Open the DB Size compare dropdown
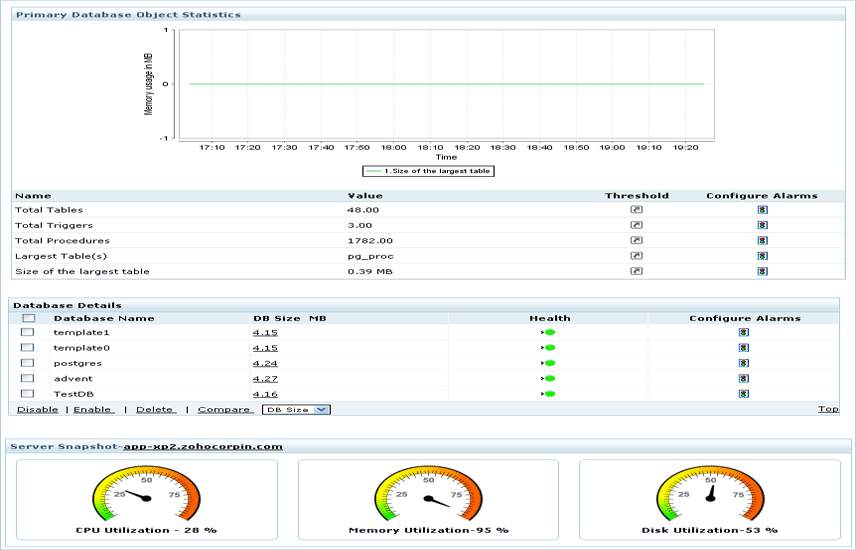 [x=296, y=410]
